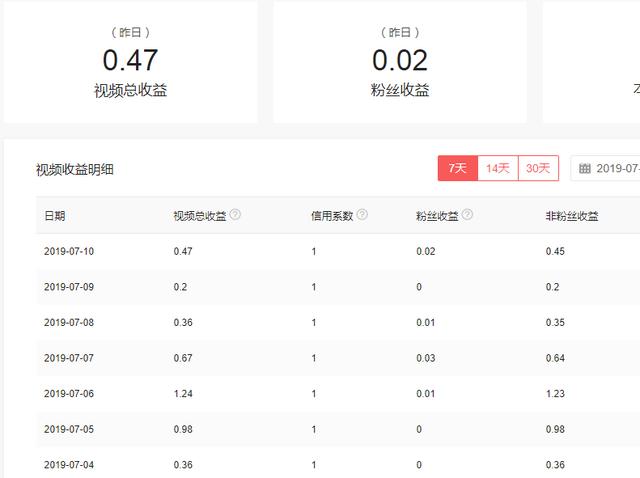
Task: Switch to the 14天 time range
Action: click(x=497, y=169)
